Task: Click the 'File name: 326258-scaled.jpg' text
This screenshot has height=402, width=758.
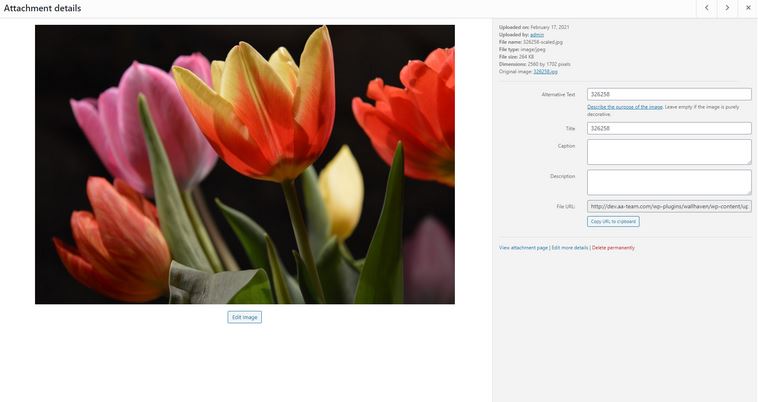Action: [x=530, y=42]
